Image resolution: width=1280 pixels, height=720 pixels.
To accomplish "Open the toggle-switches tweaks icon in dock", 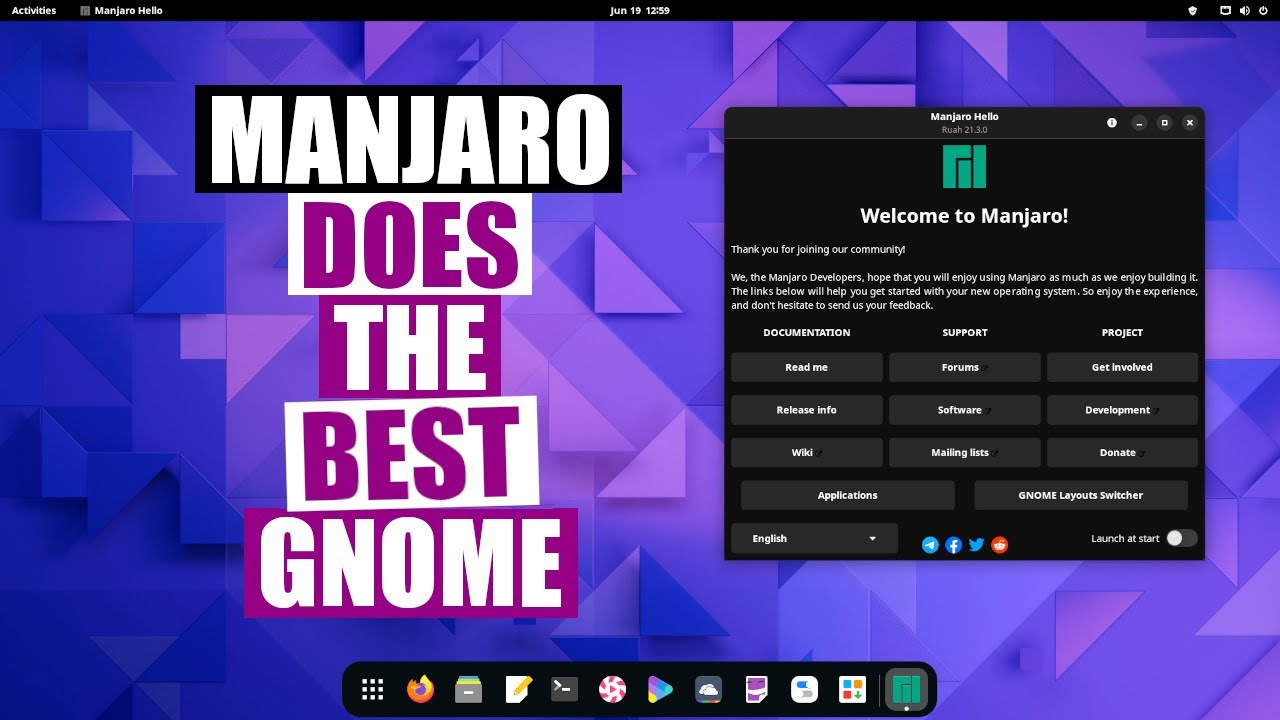I will [x=804, y=689].
